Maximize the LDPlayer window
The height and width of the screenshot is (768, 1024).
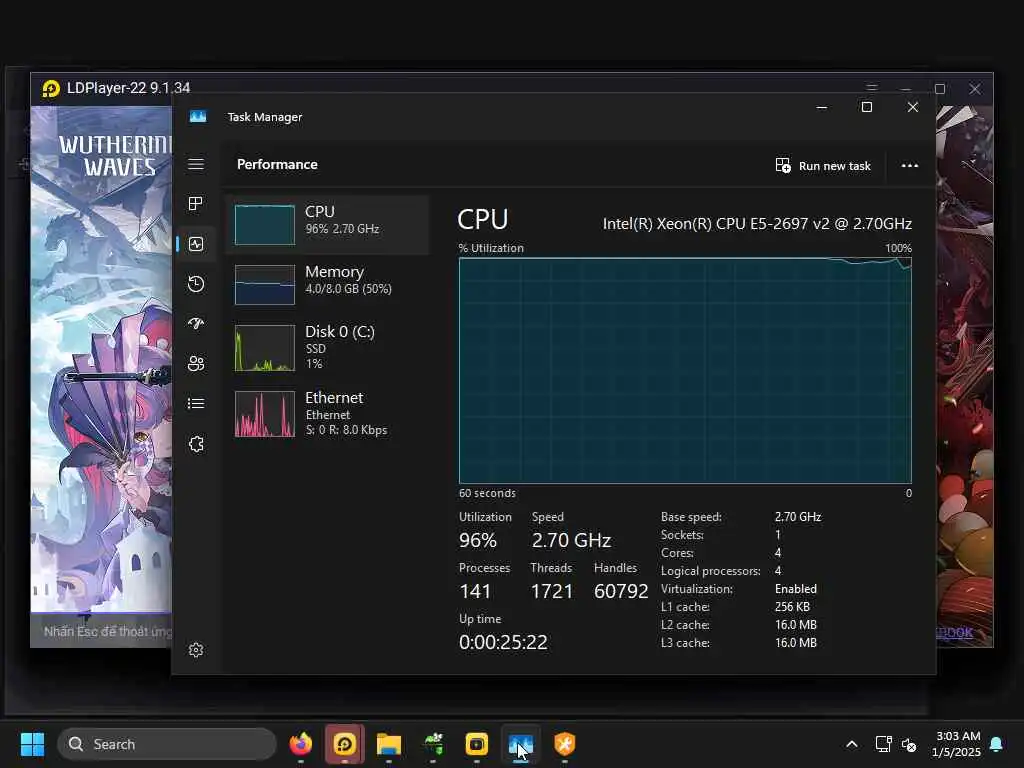point(940,89)
